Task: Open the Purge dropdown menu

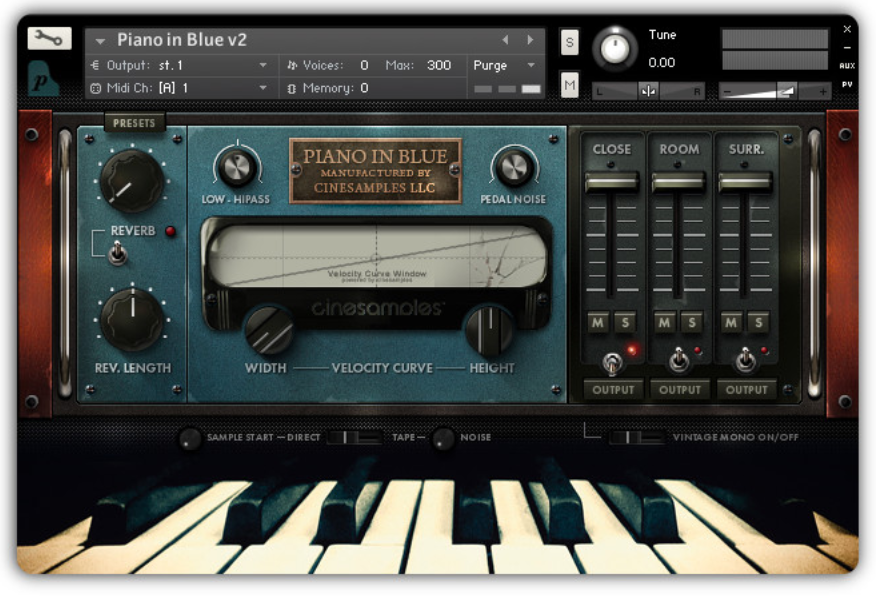Action: [x=504, y=65]
